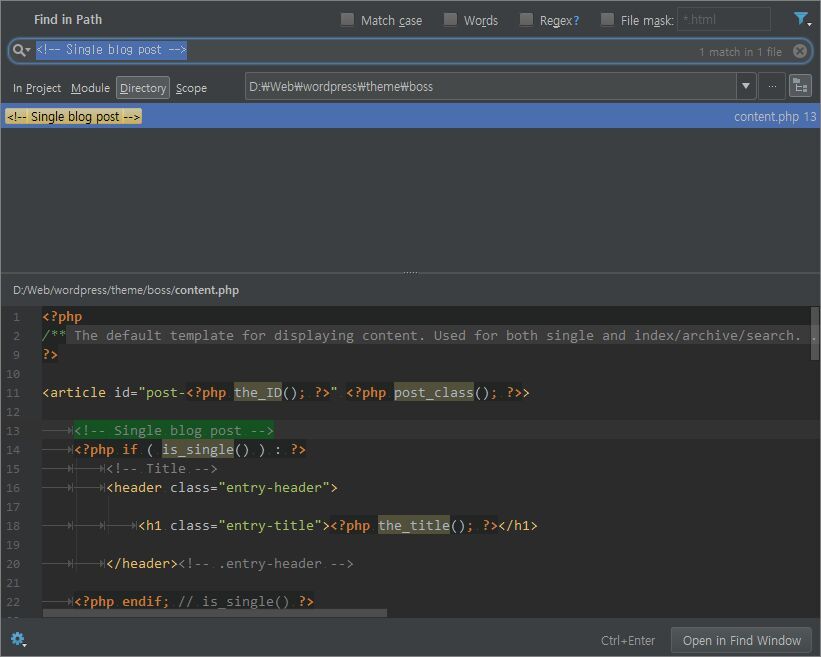
Task: Click the horizontal scrollbar in code preview
Action: (x=215, y=613)
